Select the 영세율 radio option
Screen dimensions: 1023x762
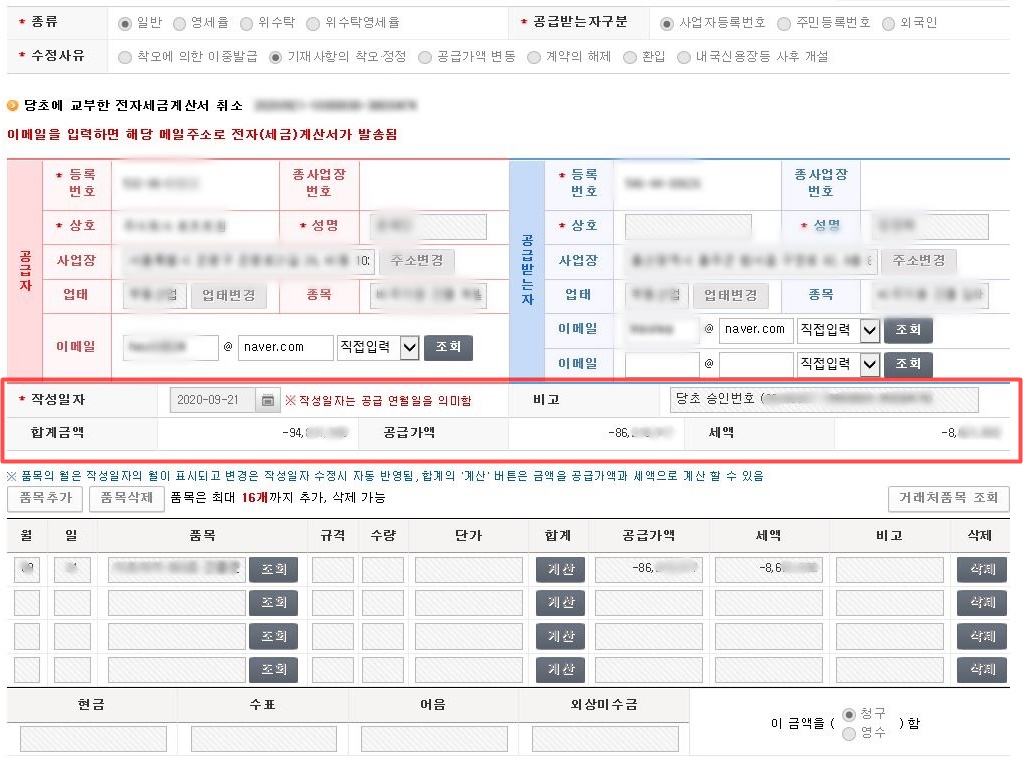pyautogui.click(x=179, y=24)
